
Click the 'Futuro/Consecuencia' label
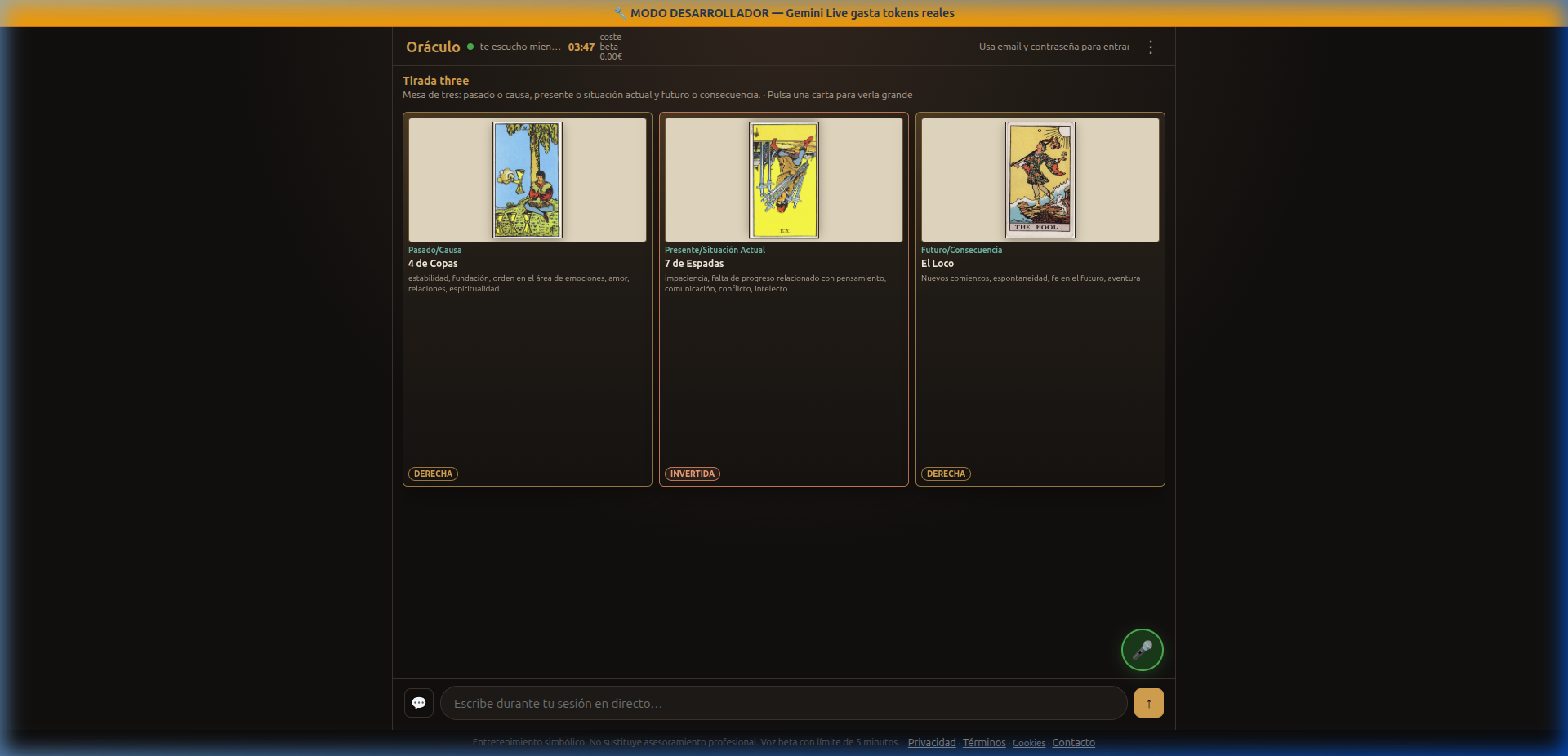point(961,250)
